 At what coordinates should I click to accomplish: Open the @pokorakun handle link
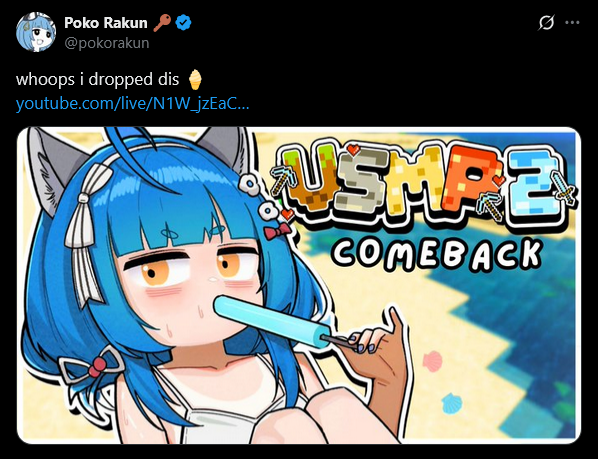click(x=107, y=43)
